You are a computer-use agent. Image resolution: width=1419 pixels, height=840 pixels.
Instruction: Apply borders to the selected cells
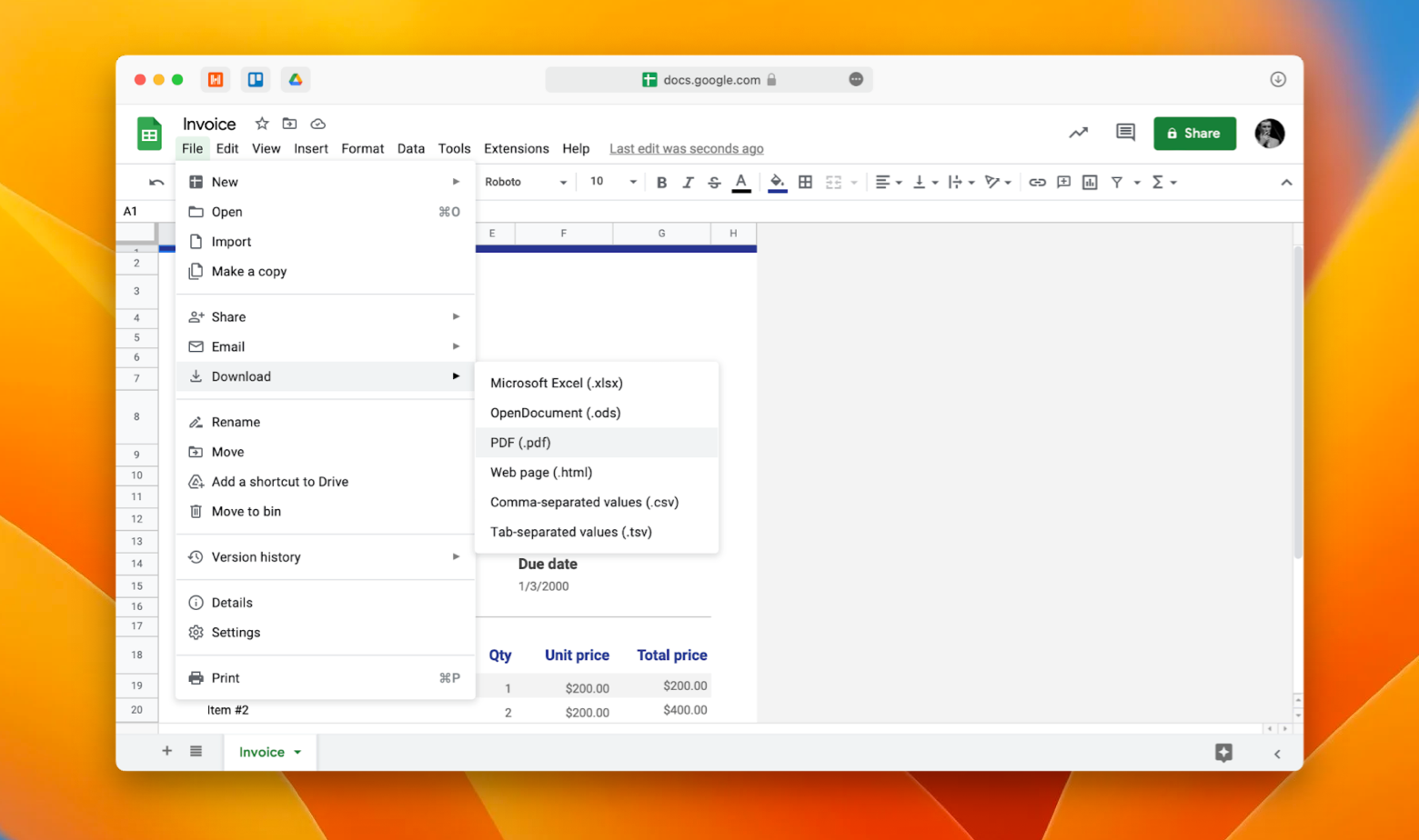point(805,182)
